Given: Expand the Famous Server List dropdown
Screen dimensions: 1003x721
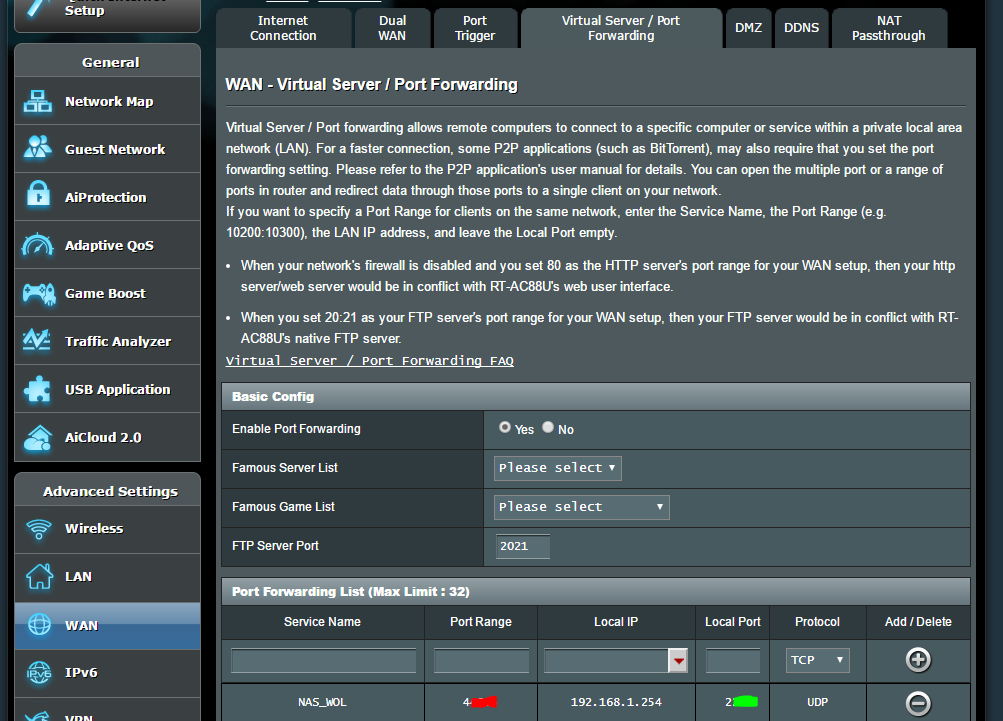Looking at the screenshot, I should click(557, 468).
